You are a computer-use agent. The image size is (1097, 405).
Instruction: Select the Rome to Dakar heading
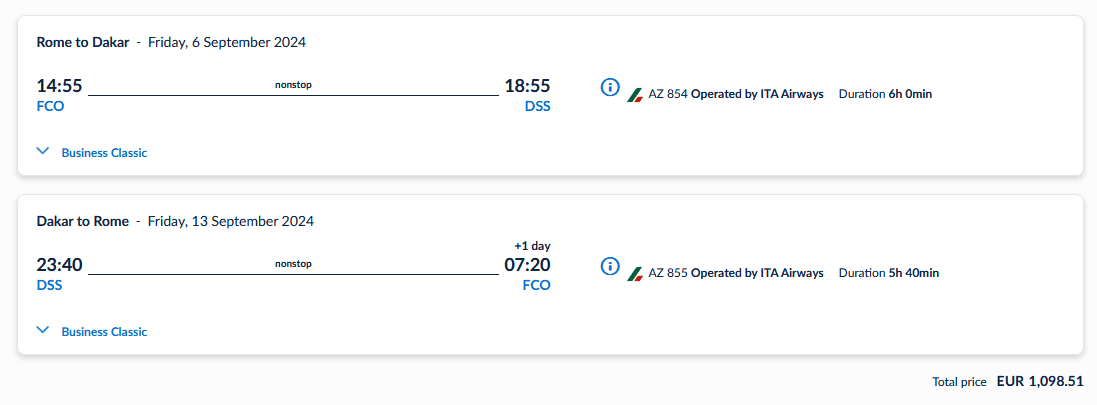pyautogui.click(x=83, y=42)
